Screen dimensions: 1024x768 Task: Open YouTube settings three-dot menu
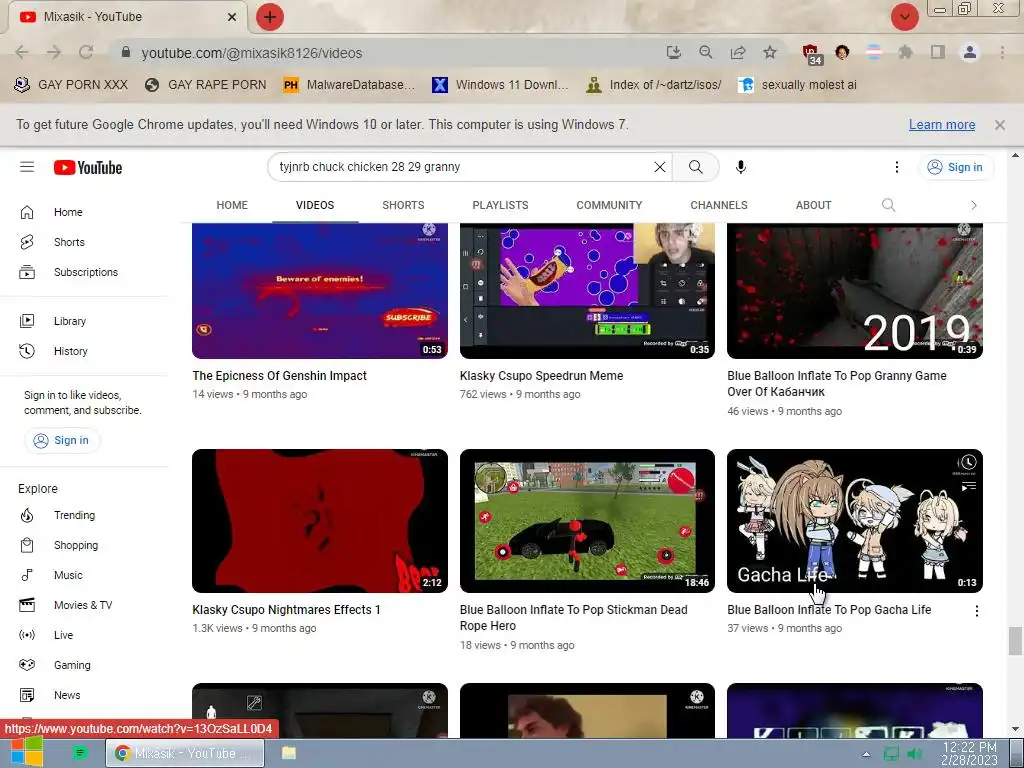pyautogui.click(x=897, y=167)
